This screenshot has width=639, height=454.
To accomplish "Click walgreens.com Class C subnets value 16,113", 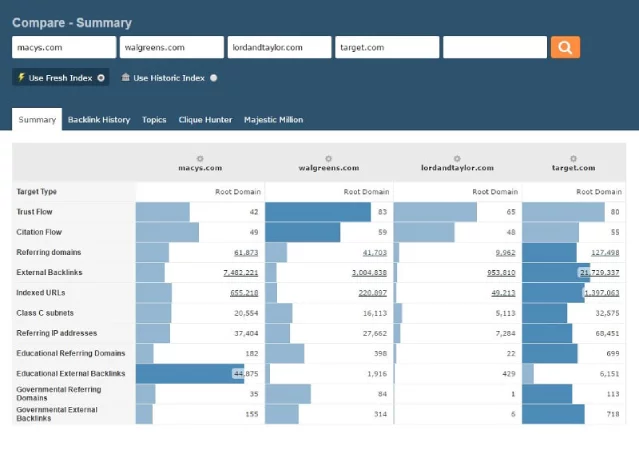I will click(375, 313).
